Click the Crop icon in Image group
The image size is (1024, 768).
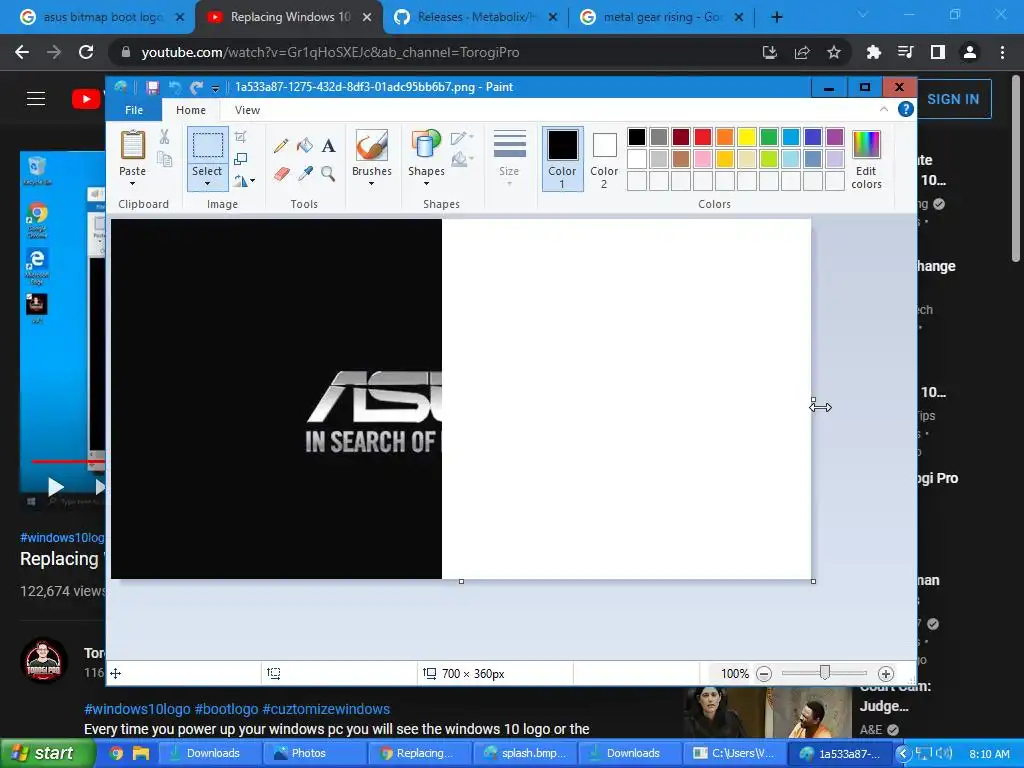(240, 136)
